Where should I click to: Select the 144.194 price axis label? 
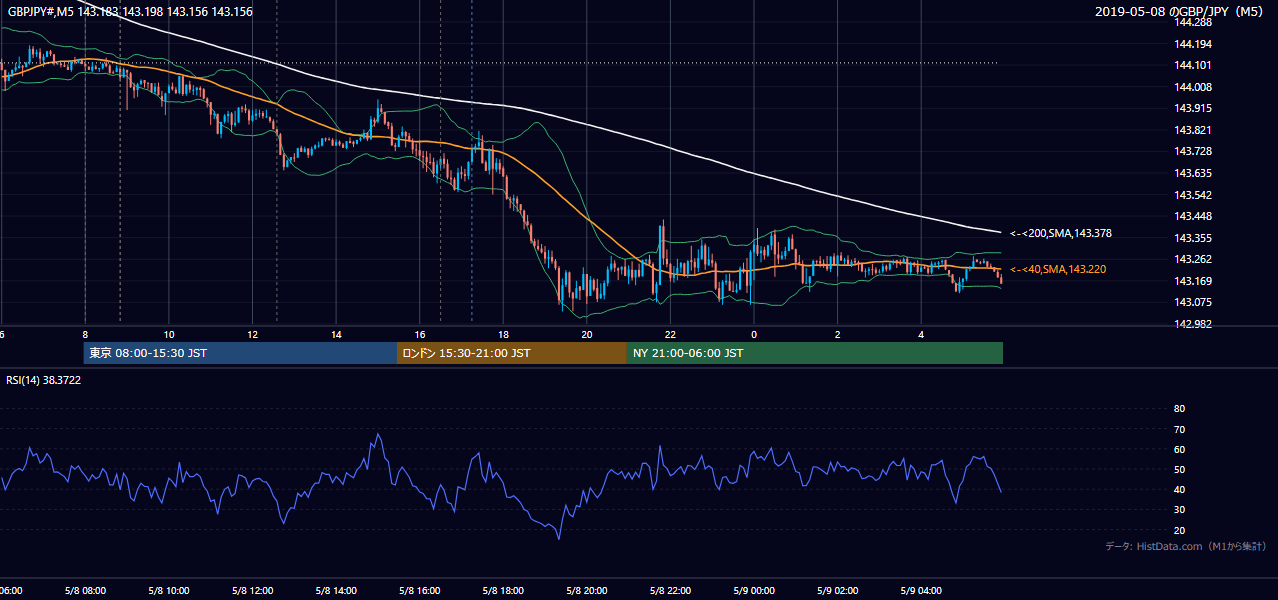pos(1192,44)
